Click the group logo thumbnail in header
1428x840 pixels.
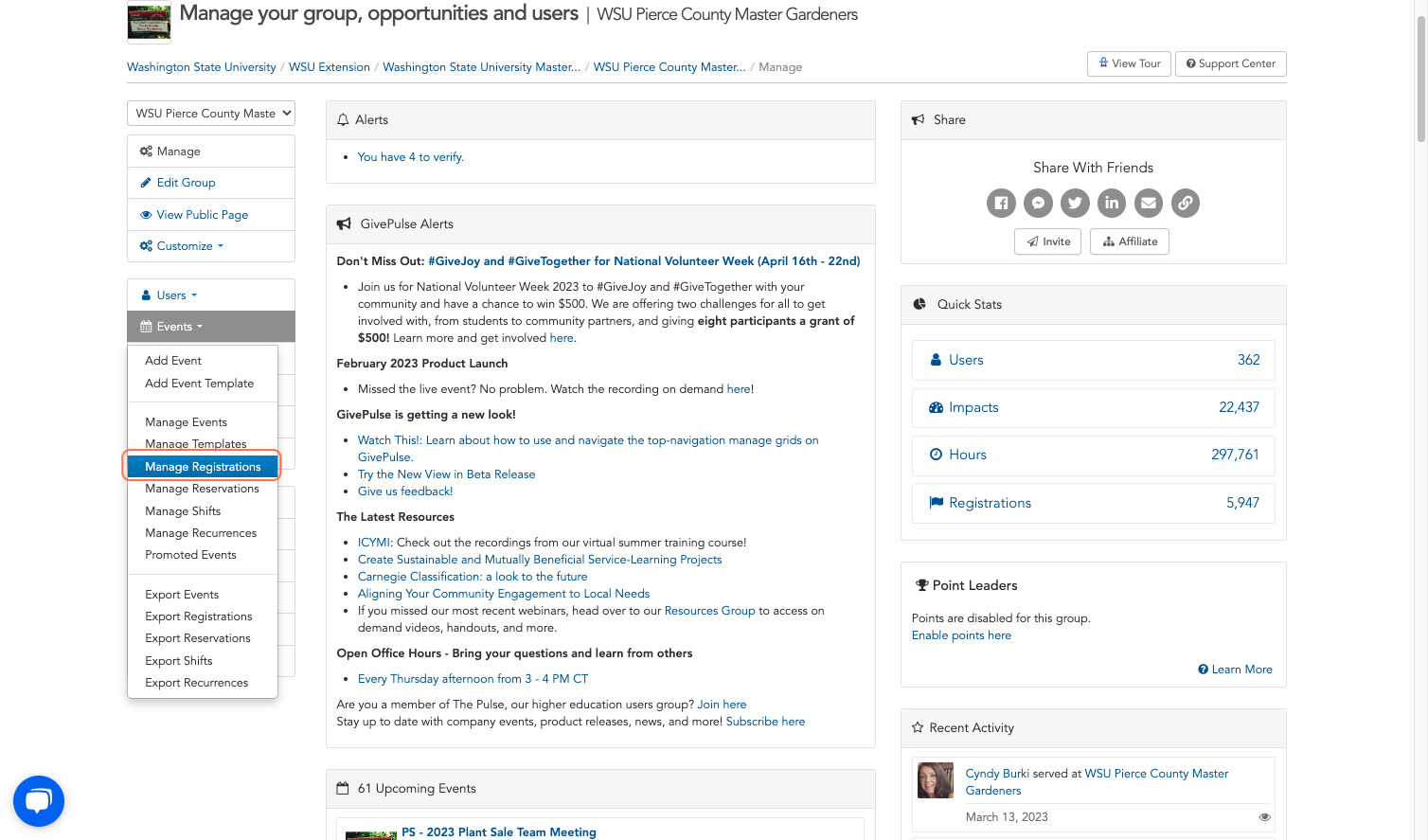tap(149, 22)
